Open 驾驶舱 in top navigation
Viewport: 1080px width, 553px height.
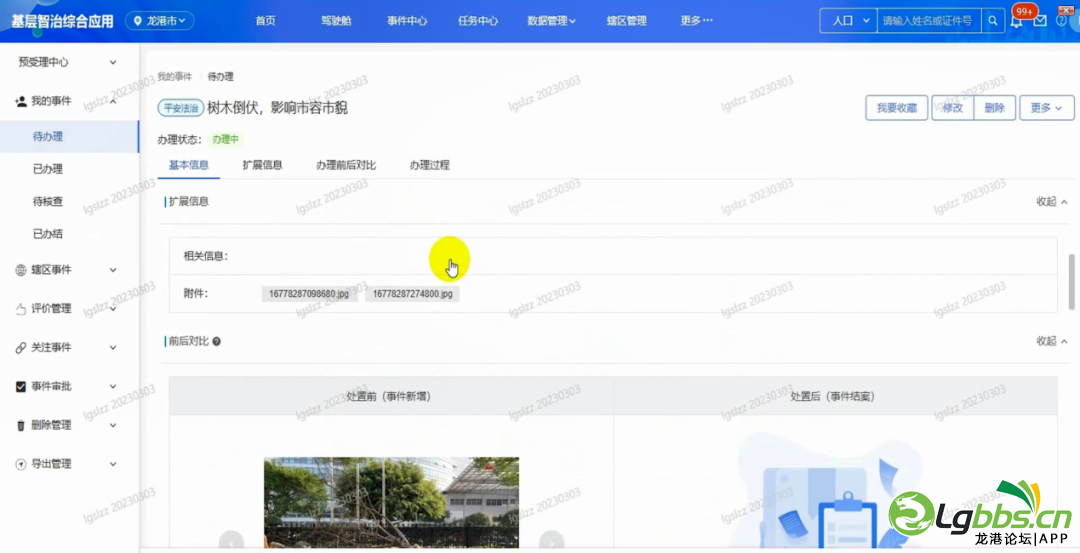(336, 21)
